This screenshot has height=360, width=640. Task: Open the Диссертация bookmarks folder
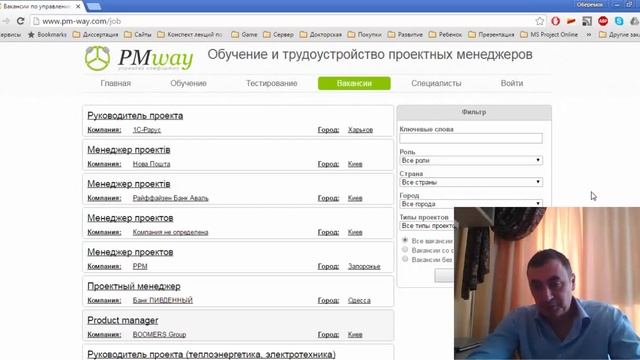click(x=96, y=35)
